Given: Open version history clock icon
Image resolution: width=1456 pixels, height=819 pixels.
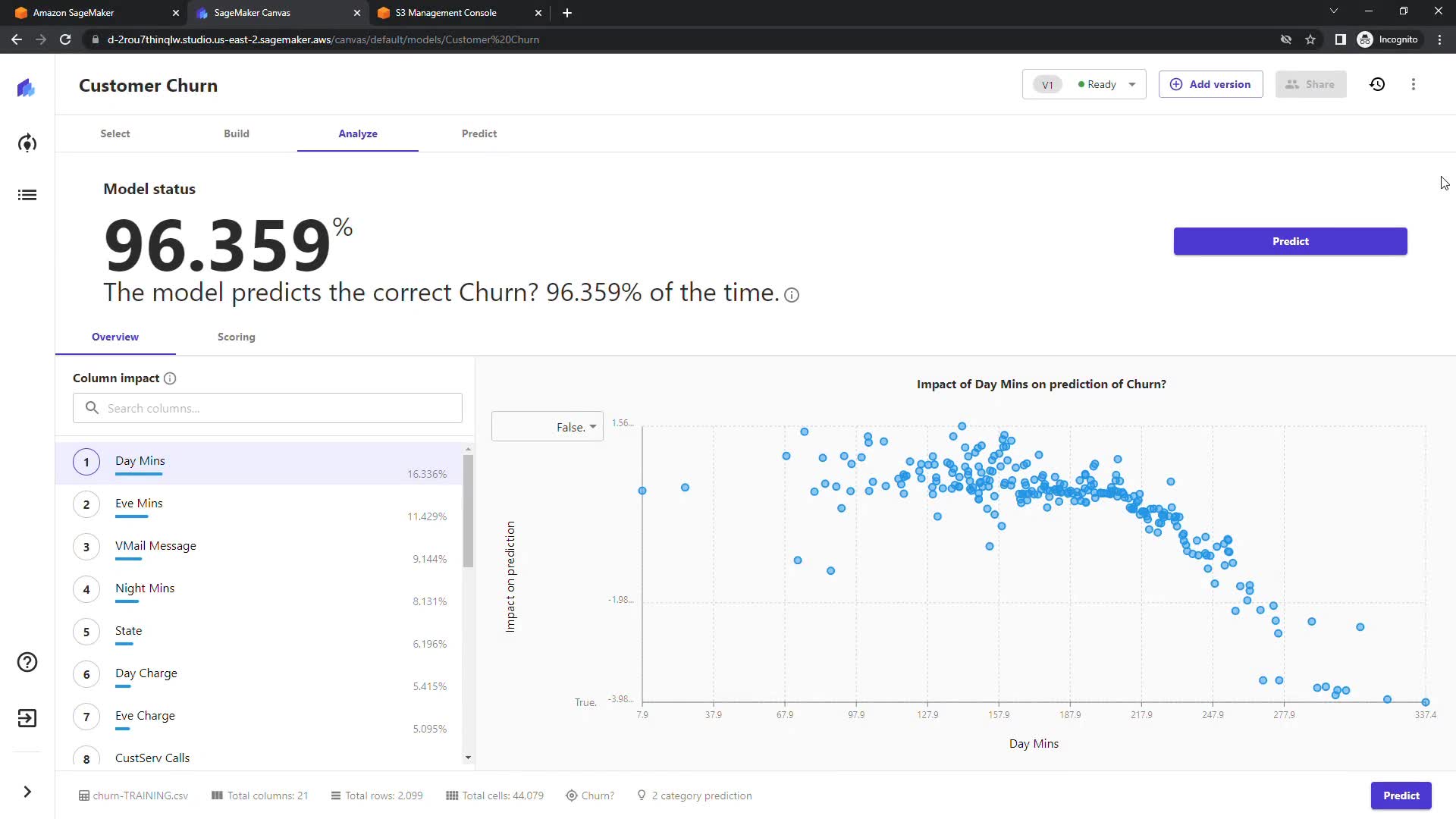Looking at the screenshot, I should coord(1377,85).
